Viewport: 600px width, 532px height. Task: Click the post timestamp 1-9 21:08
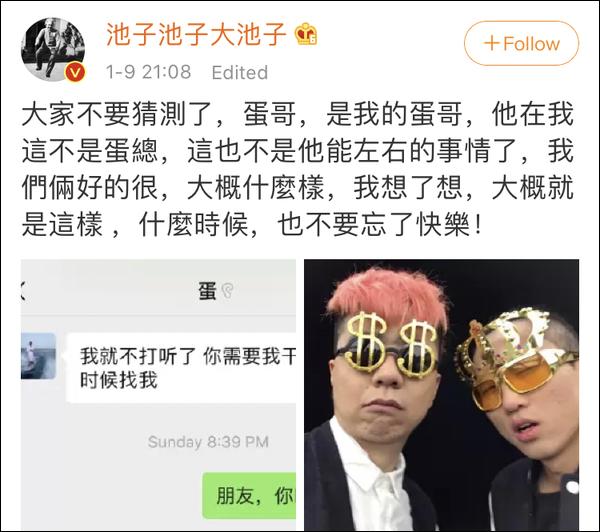[148, 72]
